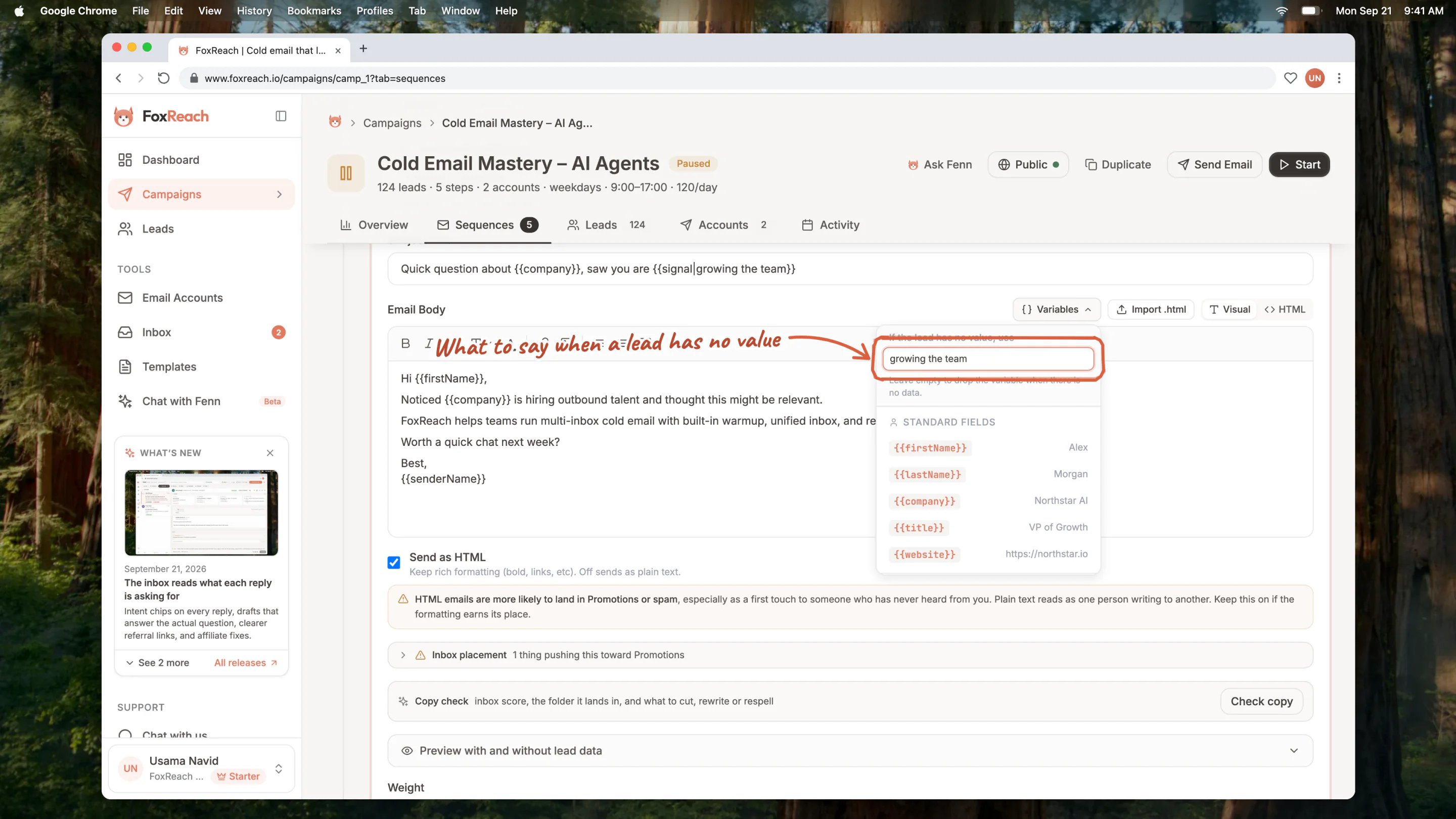Insert the {{firstName}} variable
Screen dimensions: 1456x819
(930, 448)
